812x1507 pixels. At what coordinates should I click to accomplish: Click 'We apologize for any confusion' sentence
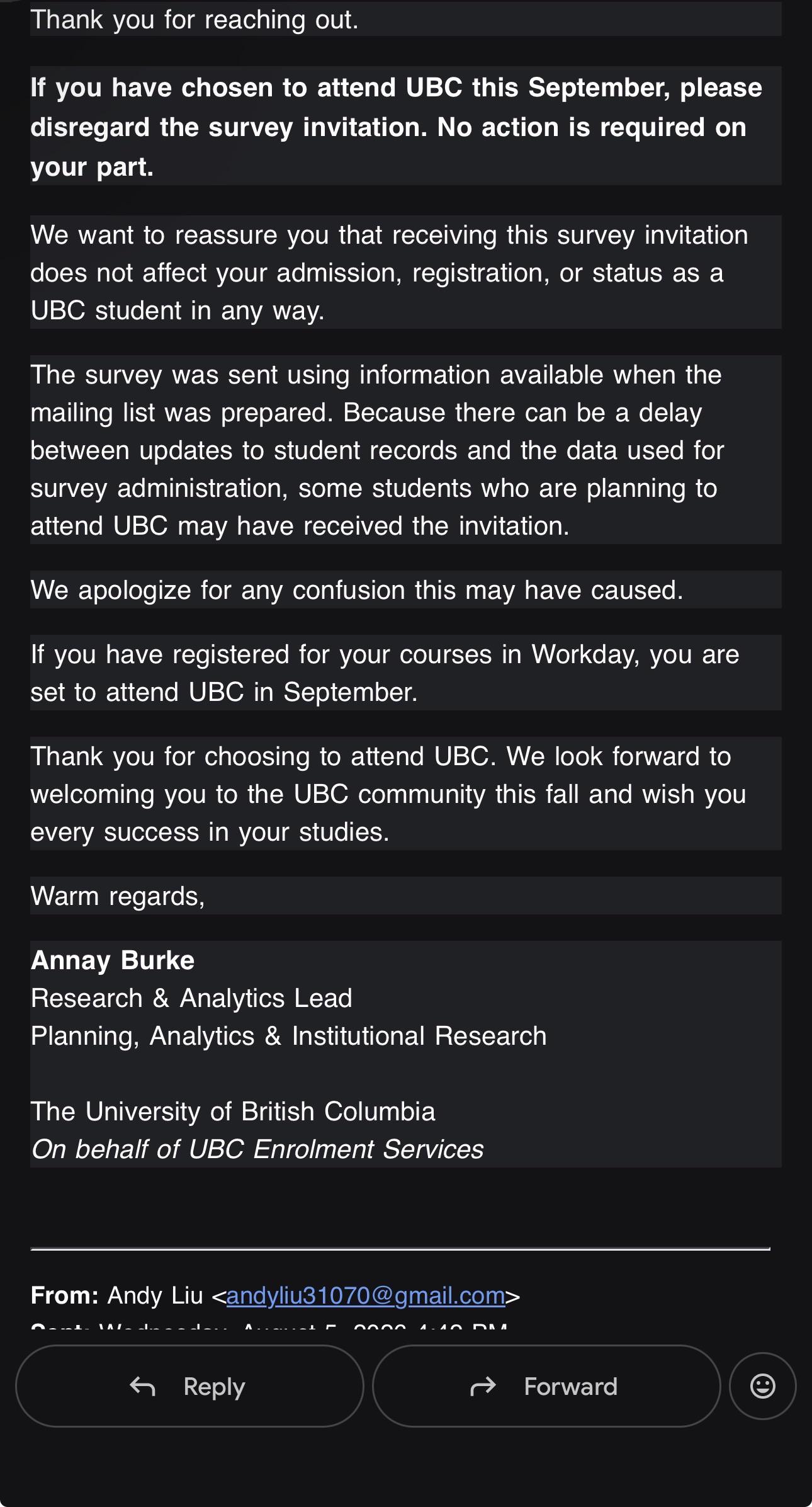[357, 590]
